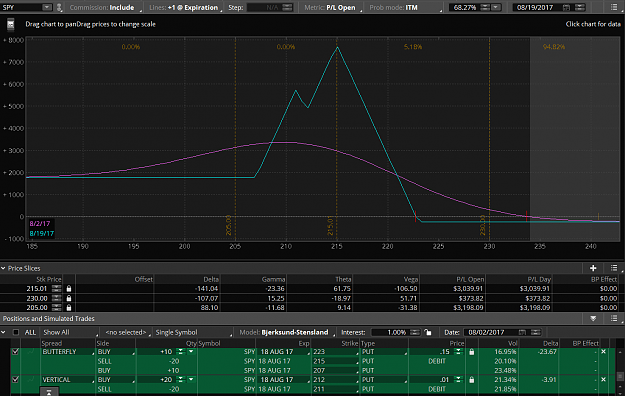This screenshot has height=396, width=625.
Task: Adjust the 215.01 stock price stepper
Action: click(x=56, y=288)
